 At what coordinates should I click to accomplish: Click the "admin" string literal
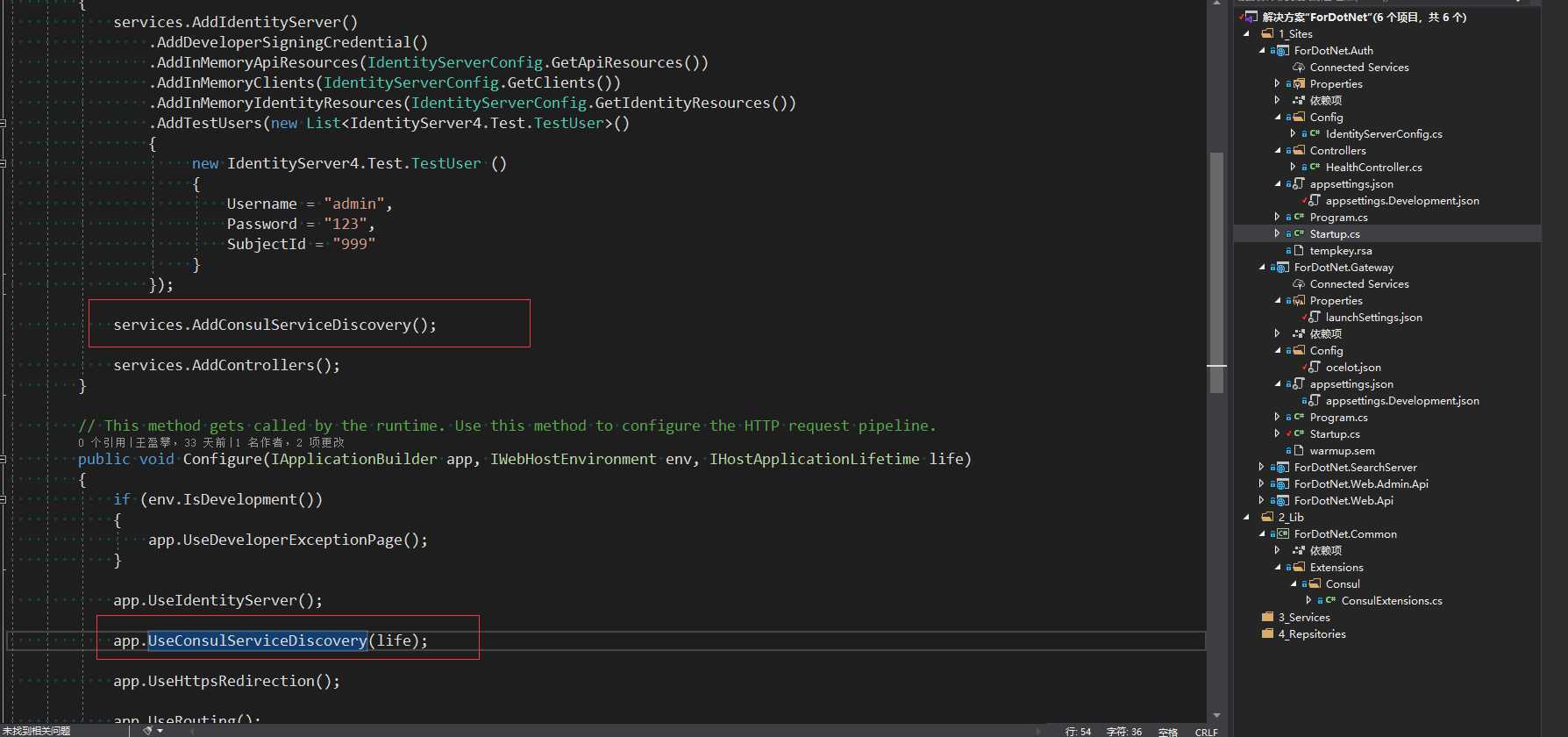pyautogui.click(x=354, y=204)
